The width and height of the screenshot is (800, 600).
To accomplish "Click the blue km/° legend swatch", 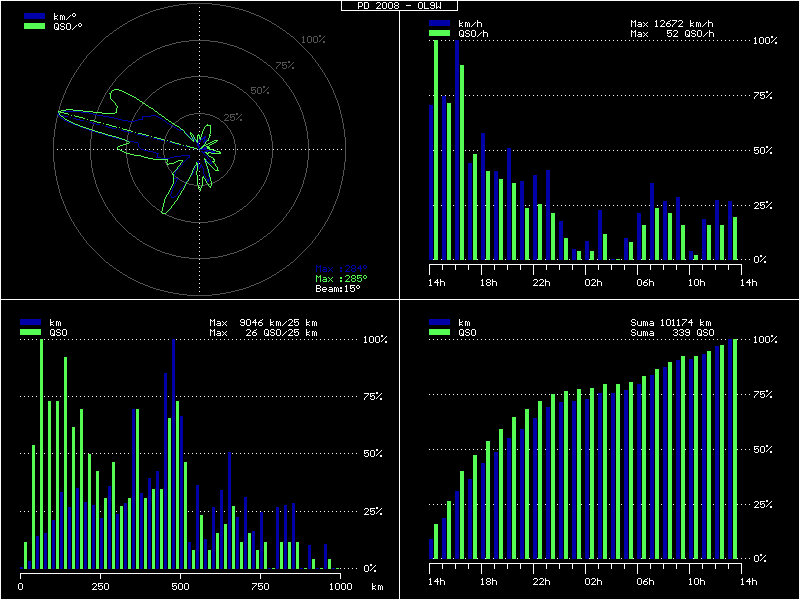I will pos(33,17).
